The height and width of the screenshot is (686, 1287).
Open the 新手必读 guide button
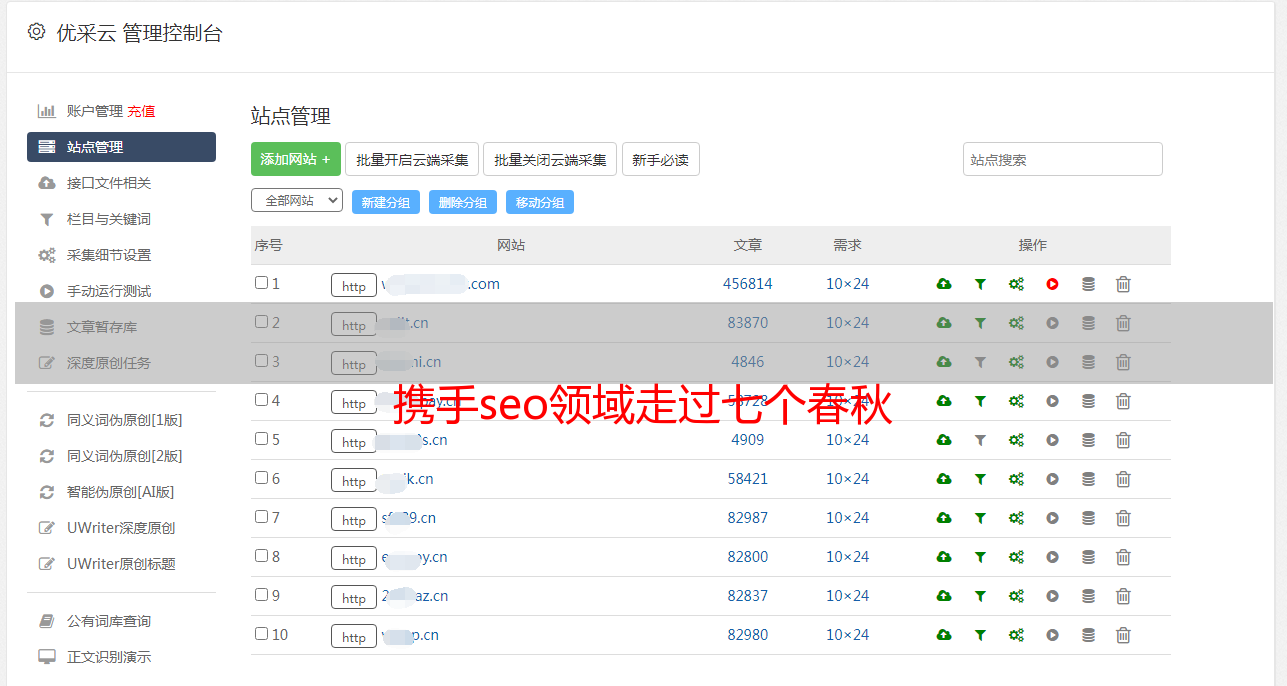click(x=661, y=159)
